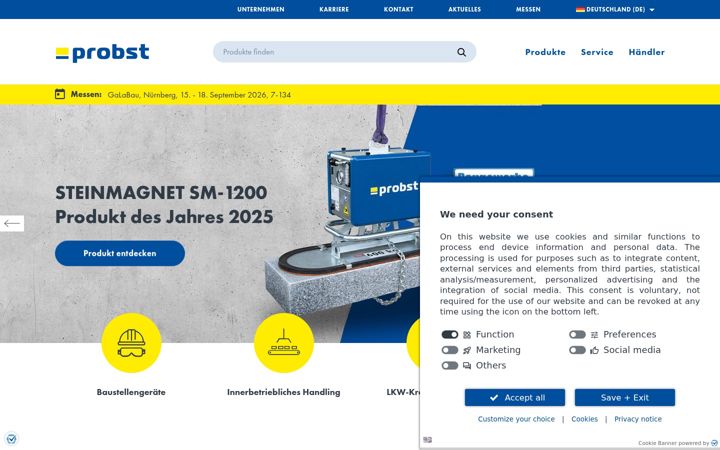This screenshot has height=450, width=720.
Task: Open the Kontakt menu item
Action: 399,9
